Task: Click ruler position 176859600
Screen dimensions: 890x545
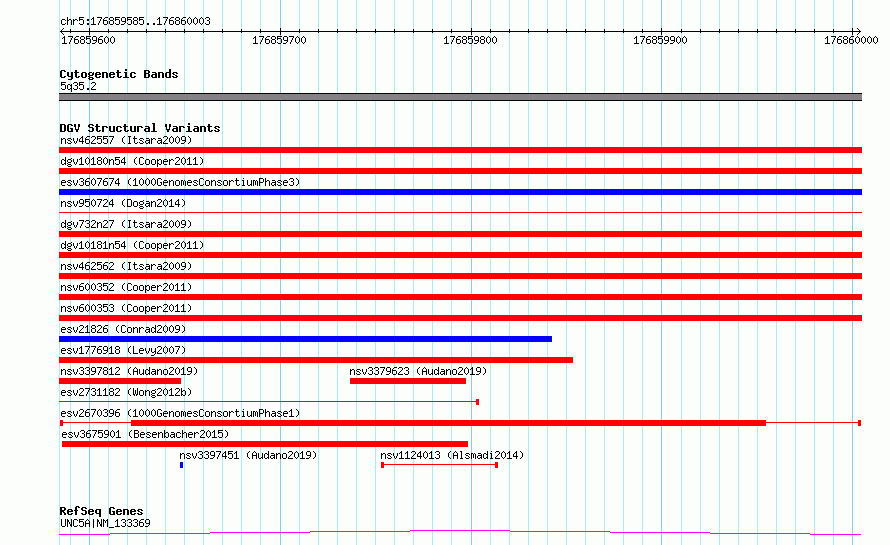Action: (x=88, y=40)
